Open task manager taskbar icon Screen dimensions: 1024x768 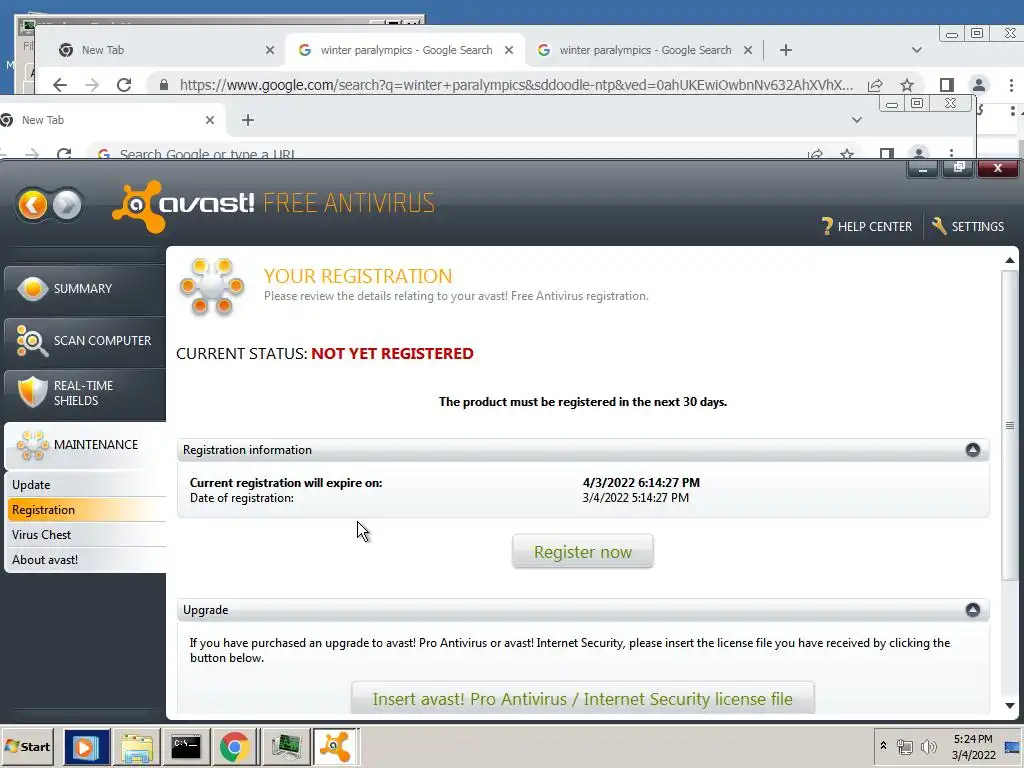[286, 746]
